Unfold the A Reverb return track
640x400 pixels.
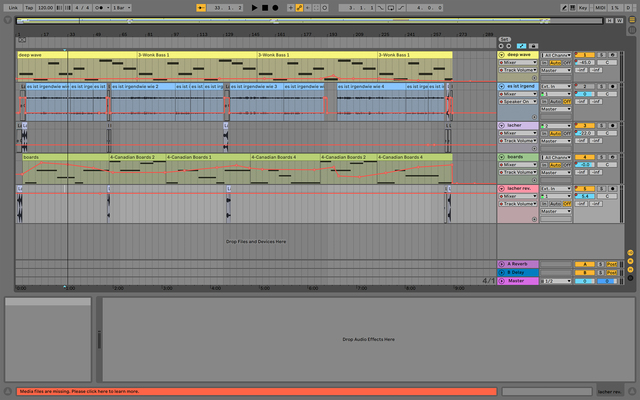click(501, 264)
